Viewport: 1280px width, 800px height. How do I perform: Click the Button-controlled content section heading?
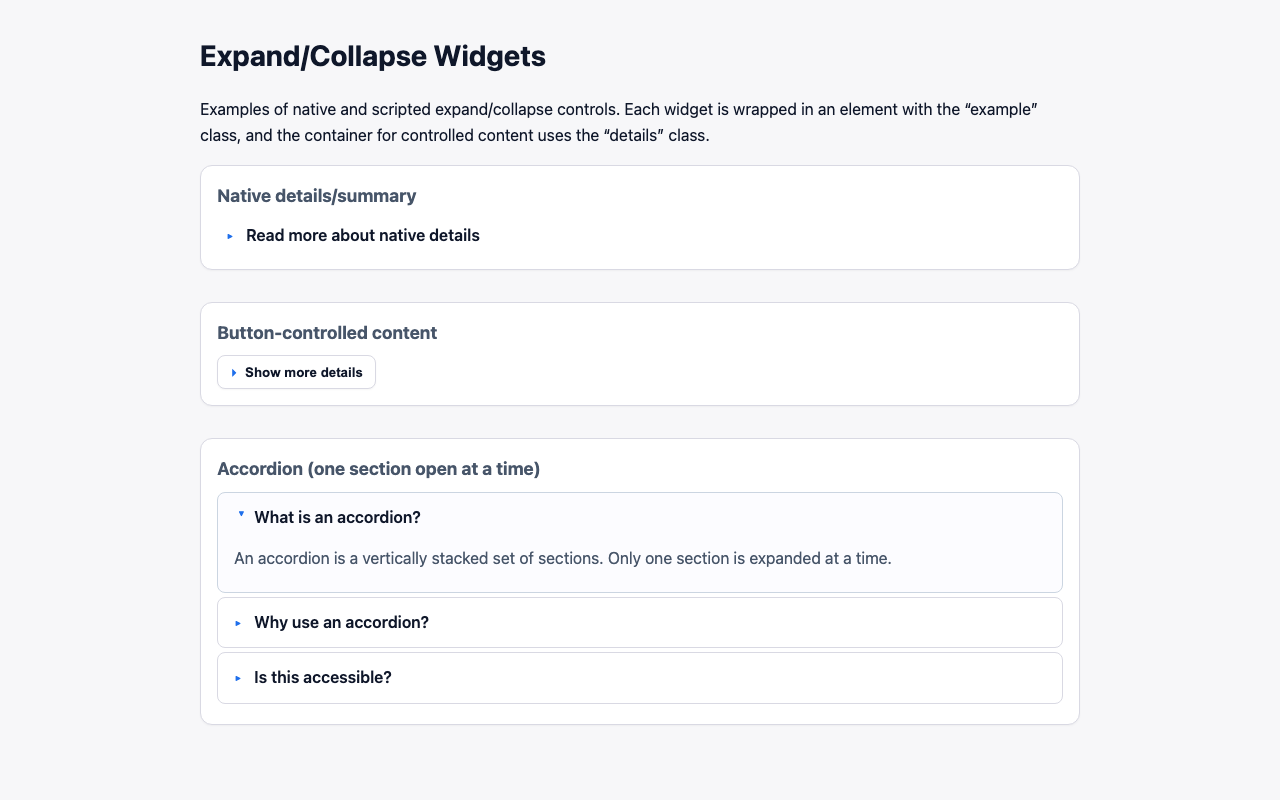(x=327, y=333)
